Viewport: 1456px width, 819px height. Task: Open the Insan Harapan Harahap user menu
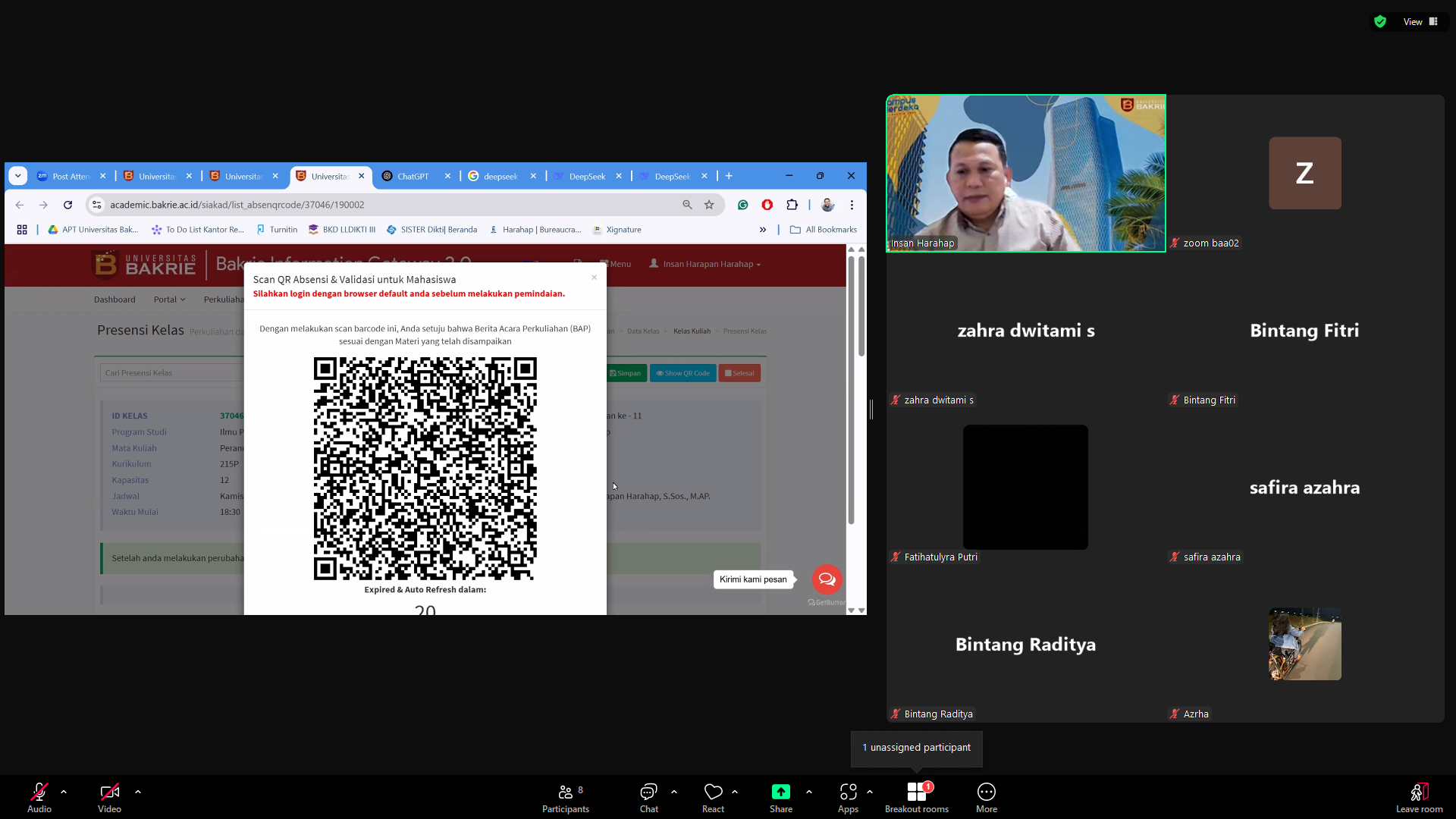pyautogui.click(x=705, y=264)
